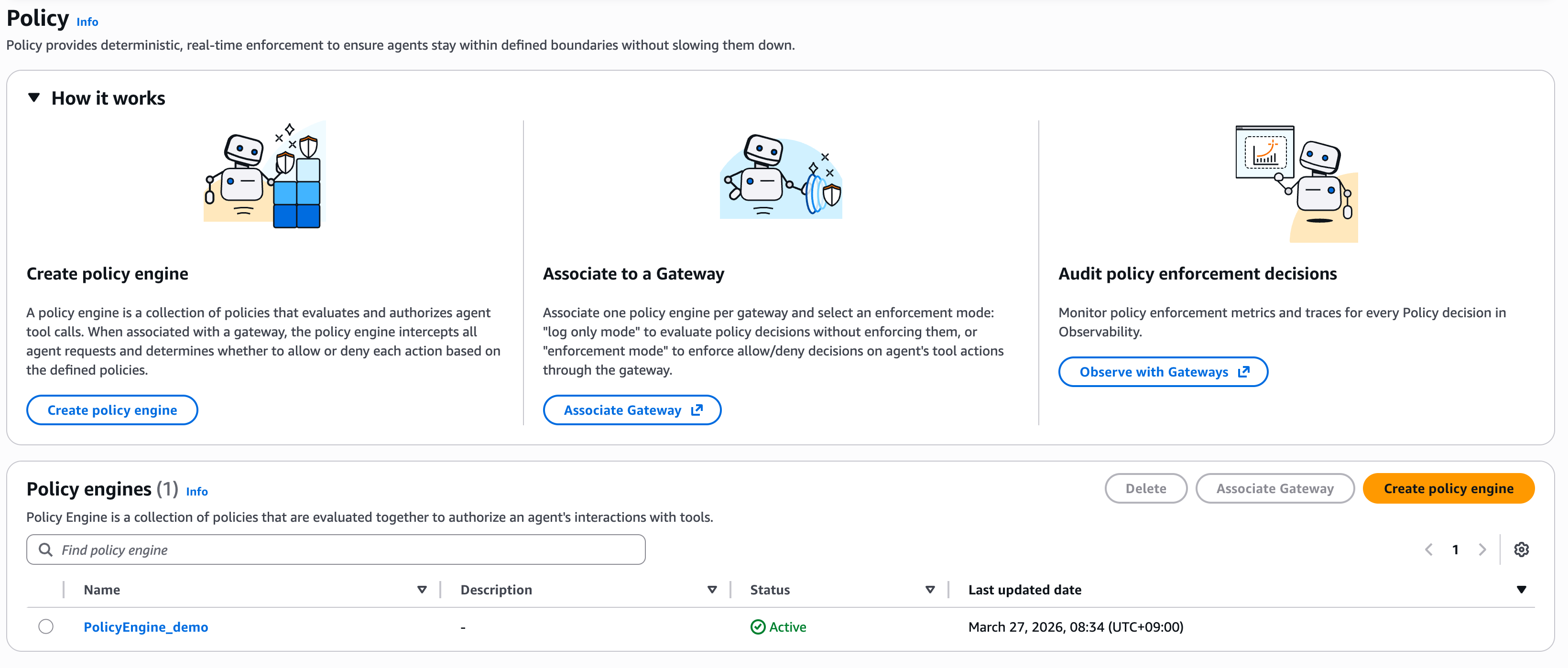
Task: Open table preferences gear icon
Action: click(x=1521, y=550)
